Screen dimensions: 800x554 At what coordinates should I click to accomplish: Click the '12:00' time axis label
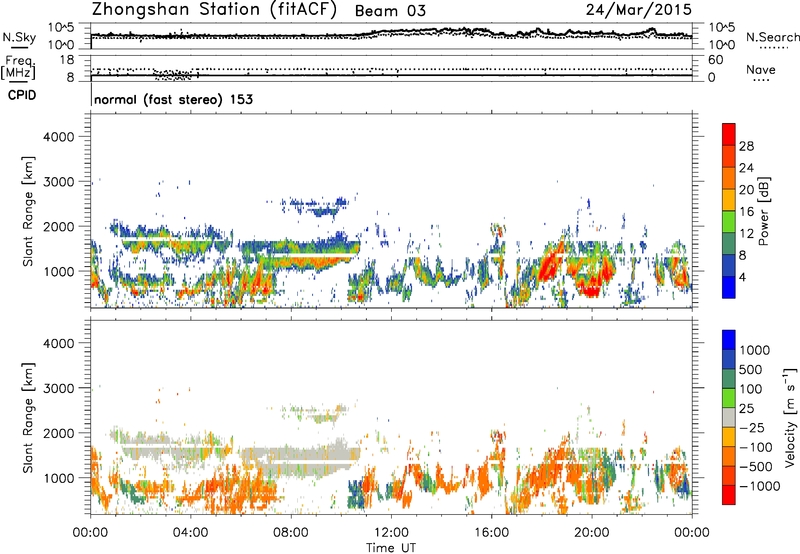point(391,533)
